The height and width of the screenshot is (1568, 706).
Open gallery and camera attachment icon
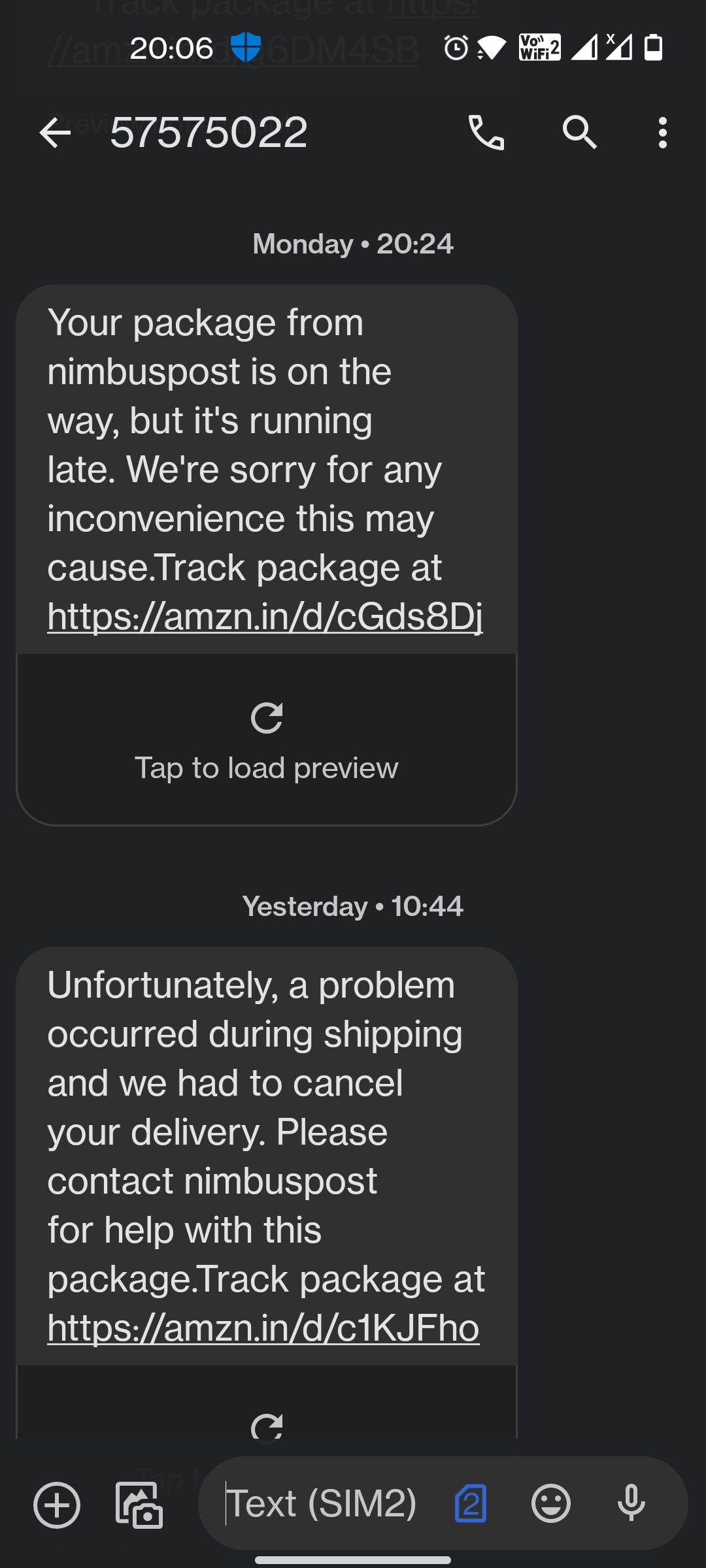tap(139, 1505)
